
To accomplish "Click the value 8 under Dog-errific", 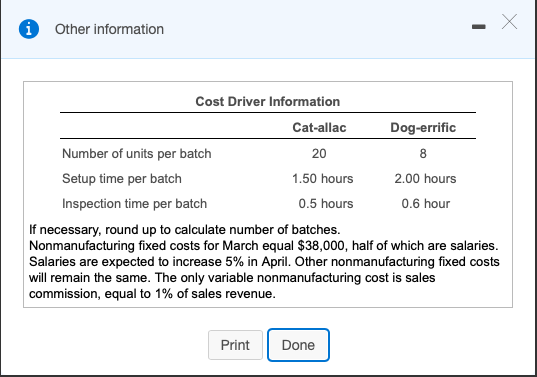I will [x=423, y=154].
